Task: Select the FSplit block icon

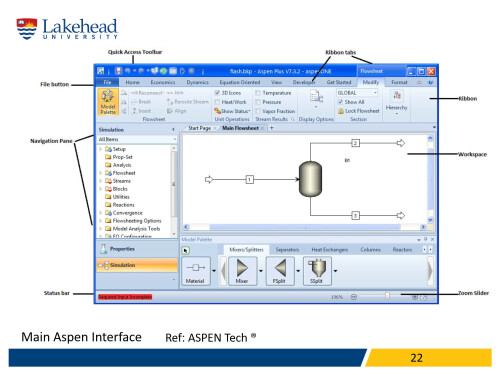Action: [x=280, y=271]
